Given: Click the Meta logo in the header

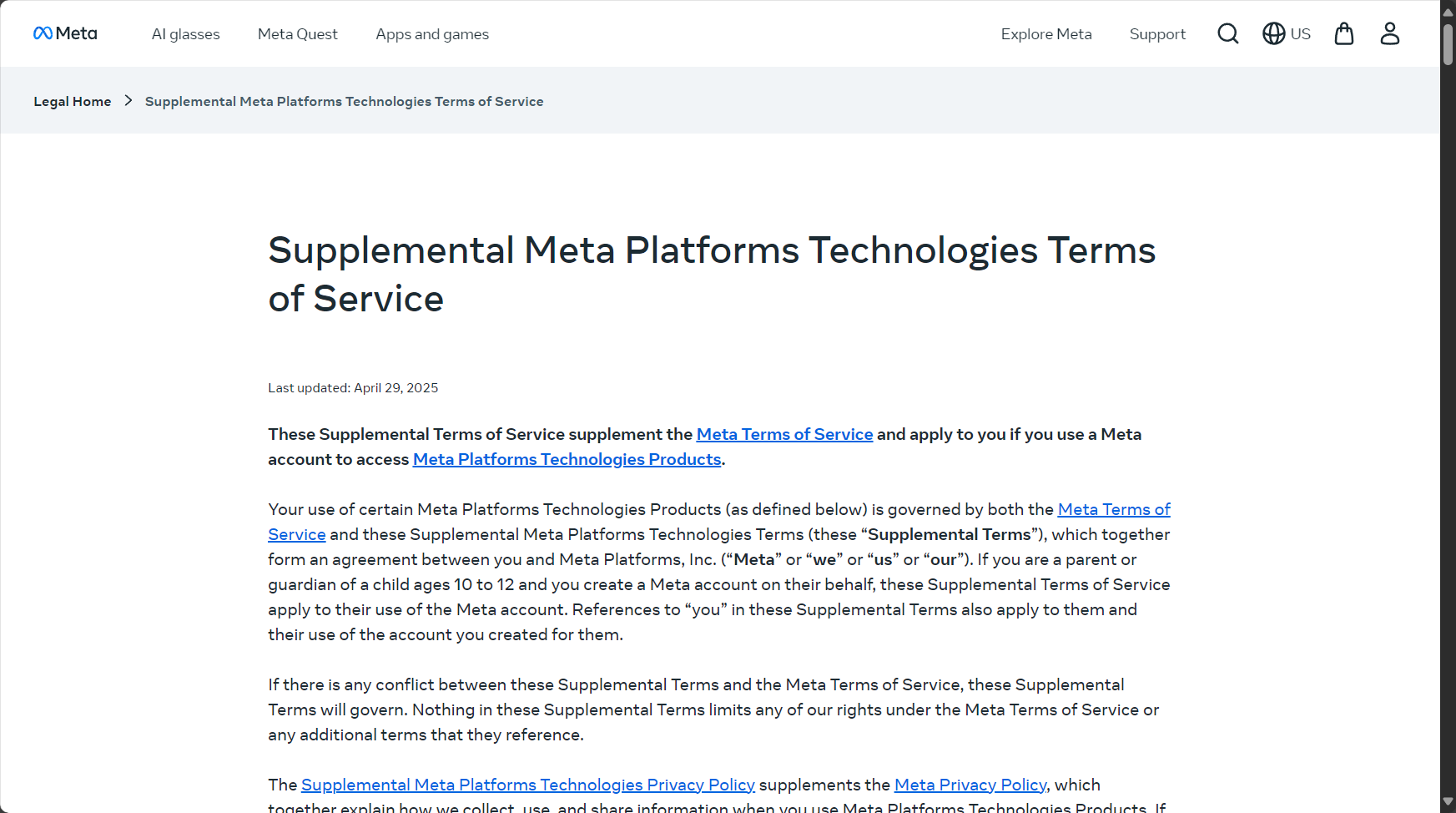Looking at the screenshot, I should coord(65,33).
